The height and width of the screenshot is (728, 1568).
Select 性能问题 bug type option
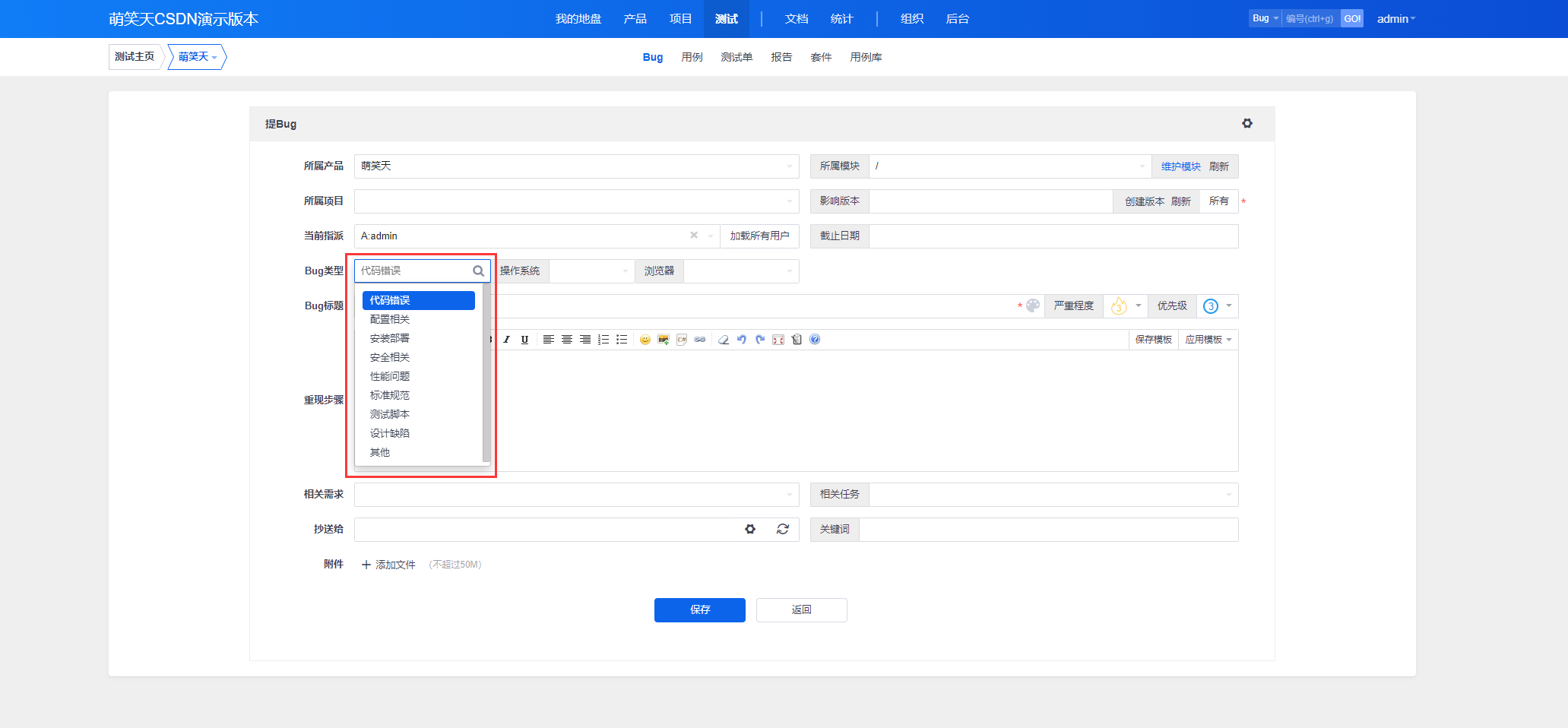pyautogui.click(x=419, y=376)
